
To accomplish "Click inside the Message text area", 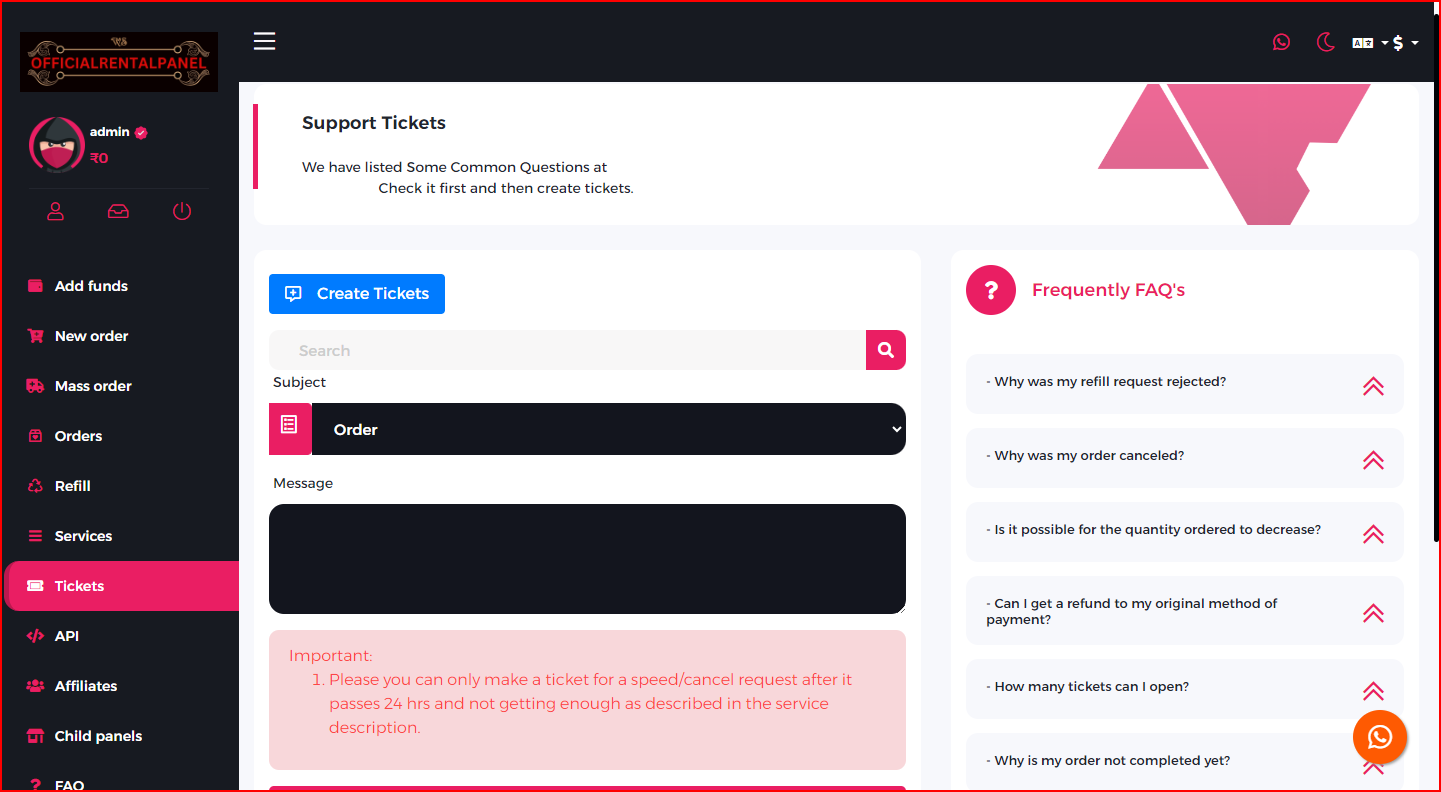I will pos(587,558).
